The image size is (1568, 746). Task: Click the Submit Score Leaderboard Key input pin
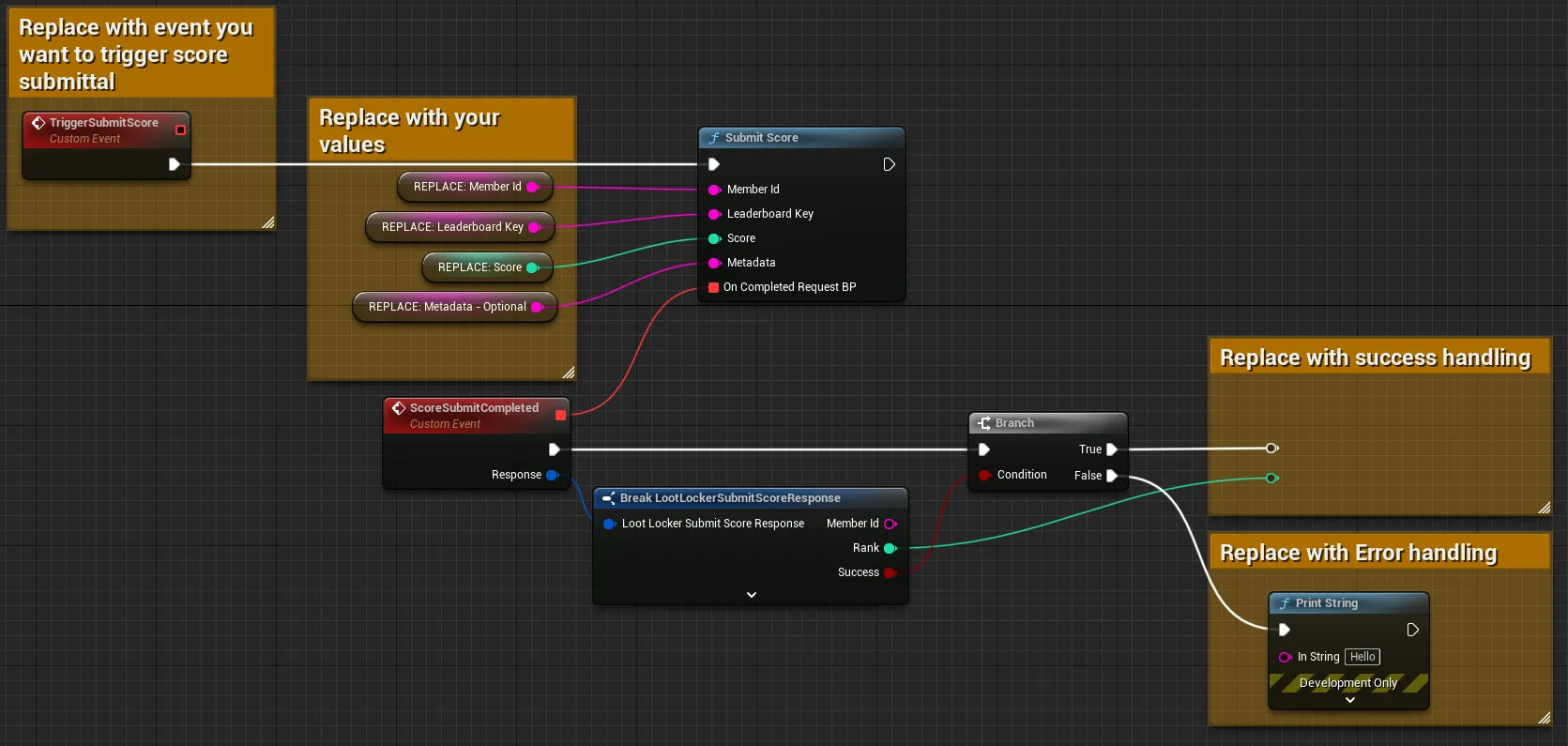click(714, 214)
